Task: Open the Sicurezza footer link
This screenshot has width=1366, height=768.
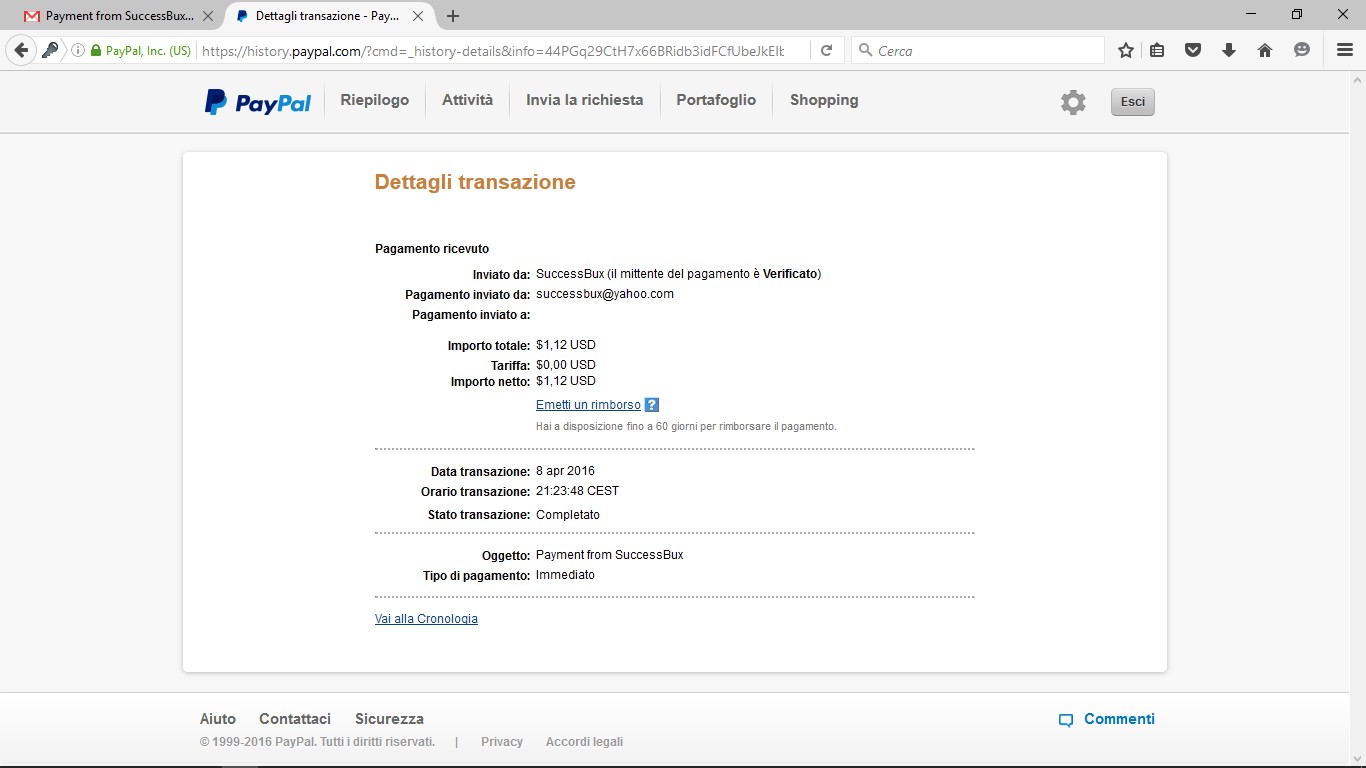Action: click(389, 719)
